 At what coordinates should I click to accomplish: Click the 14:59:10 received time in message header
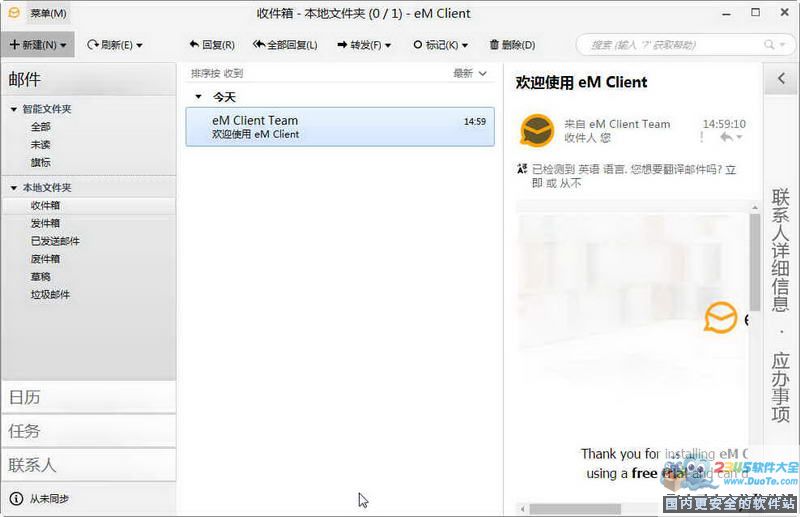point(724,124)
